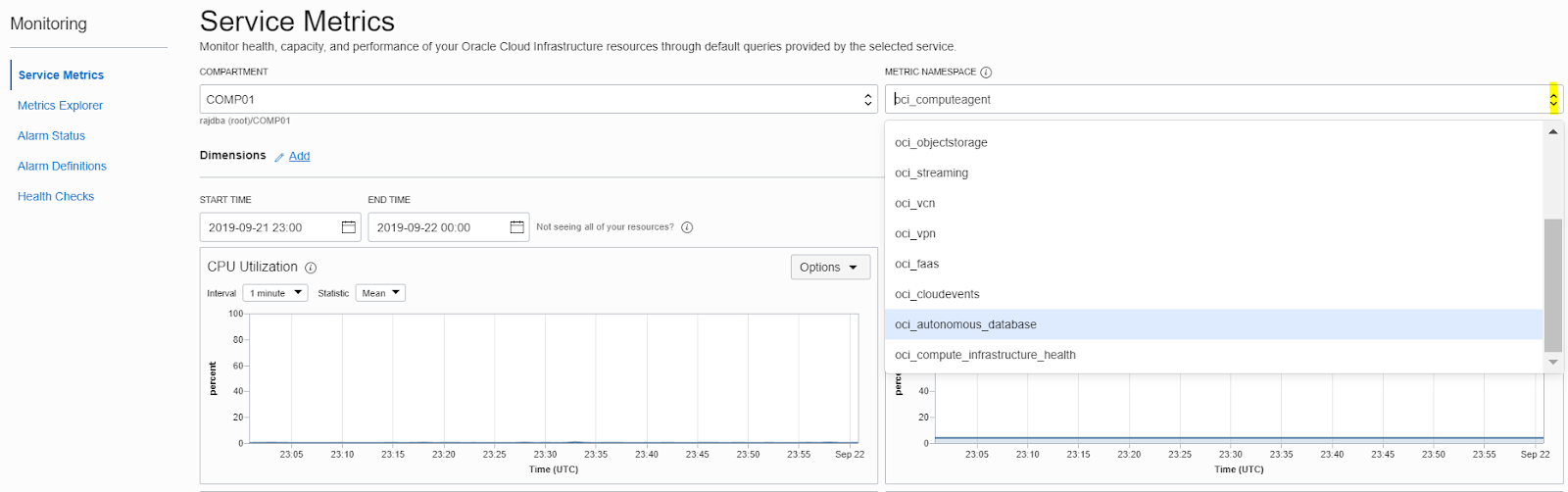Pick oci_compute_infrastructure_health option

pos(1214,355)
